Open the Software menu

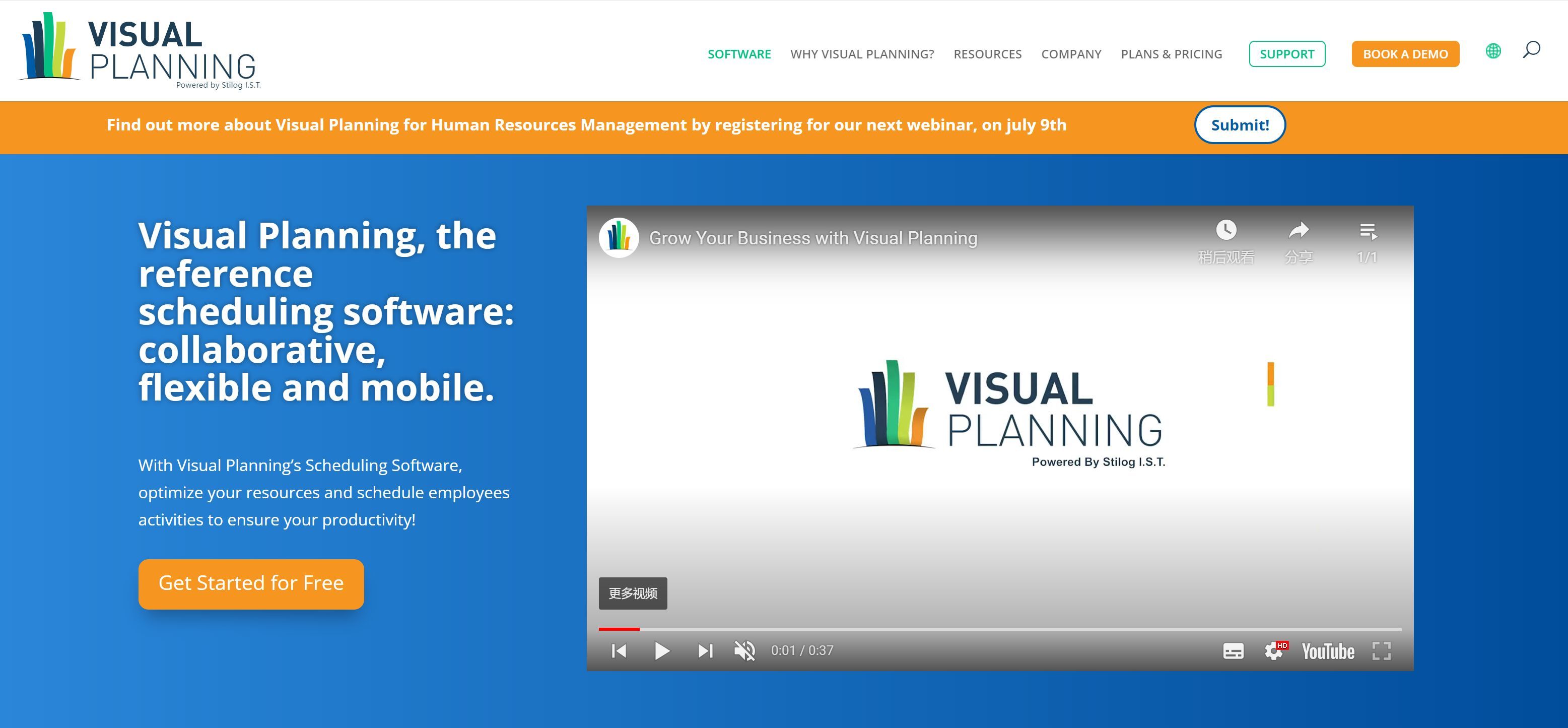click(739, 54)
